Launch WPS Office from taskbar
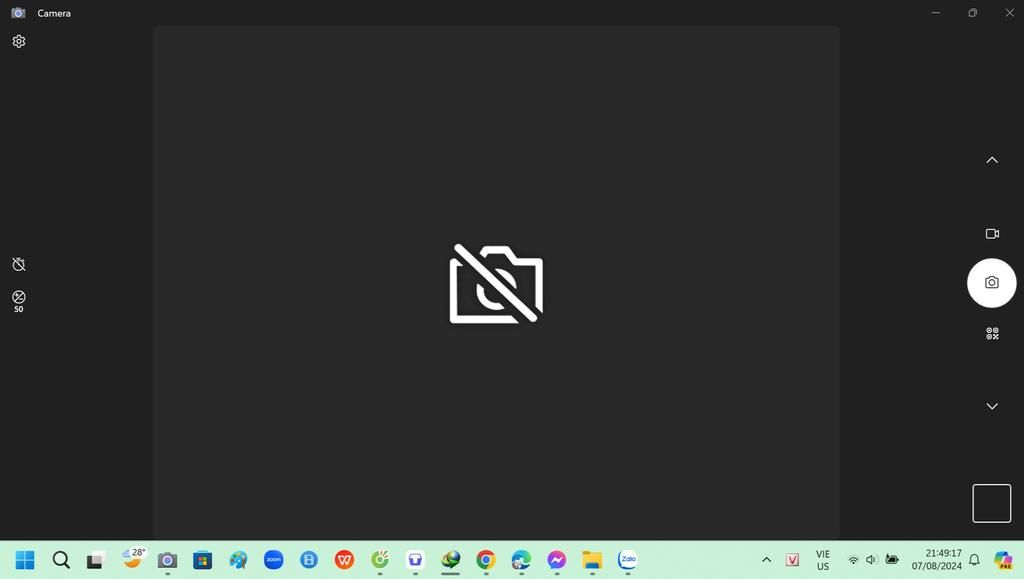This screenshot has height=579, width=1024. pyautogui.click(x=344, y=560)
